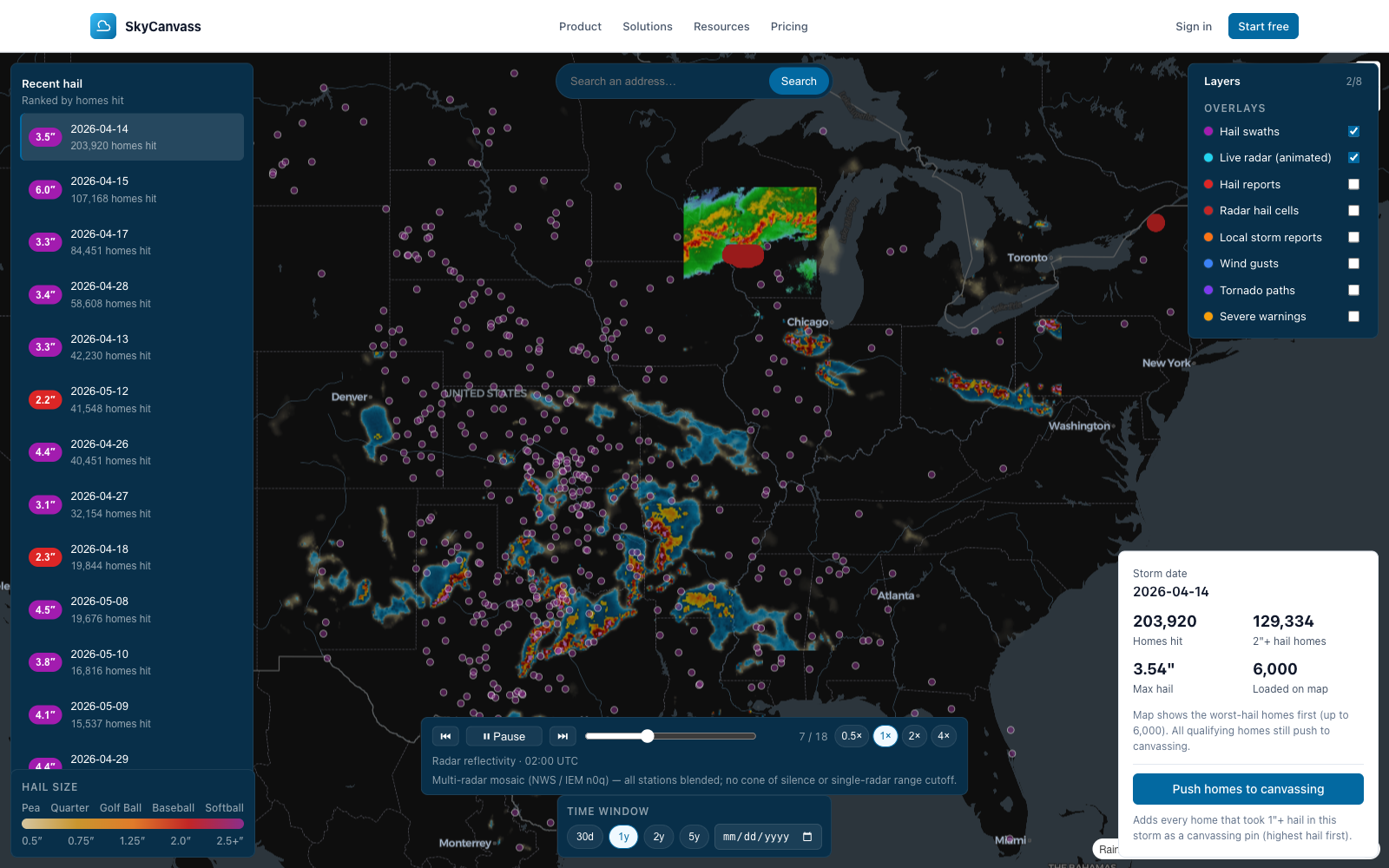This screenshot has width=1389, height=868.
Task: Open the Solutions menu
Action: click(648, 27)
